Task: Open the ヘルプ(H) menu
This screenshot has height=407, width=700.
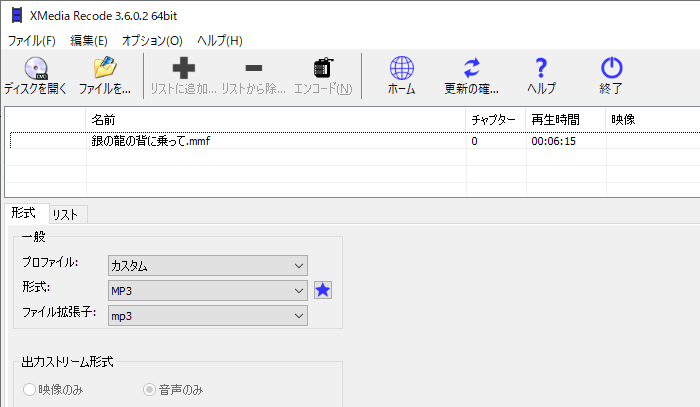Action: click(x=220, y=41)
